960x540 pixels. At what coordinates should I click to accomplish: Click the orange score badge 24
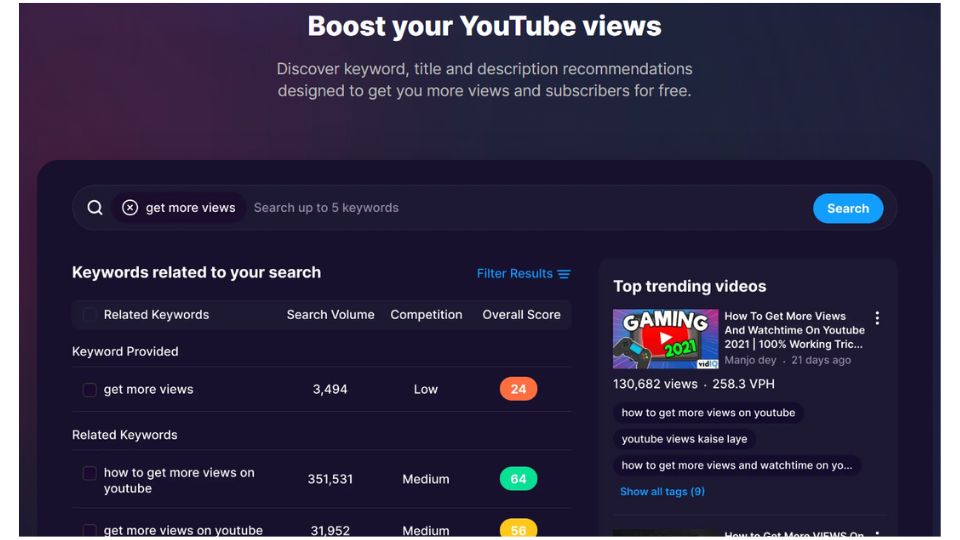pos(519,389)
